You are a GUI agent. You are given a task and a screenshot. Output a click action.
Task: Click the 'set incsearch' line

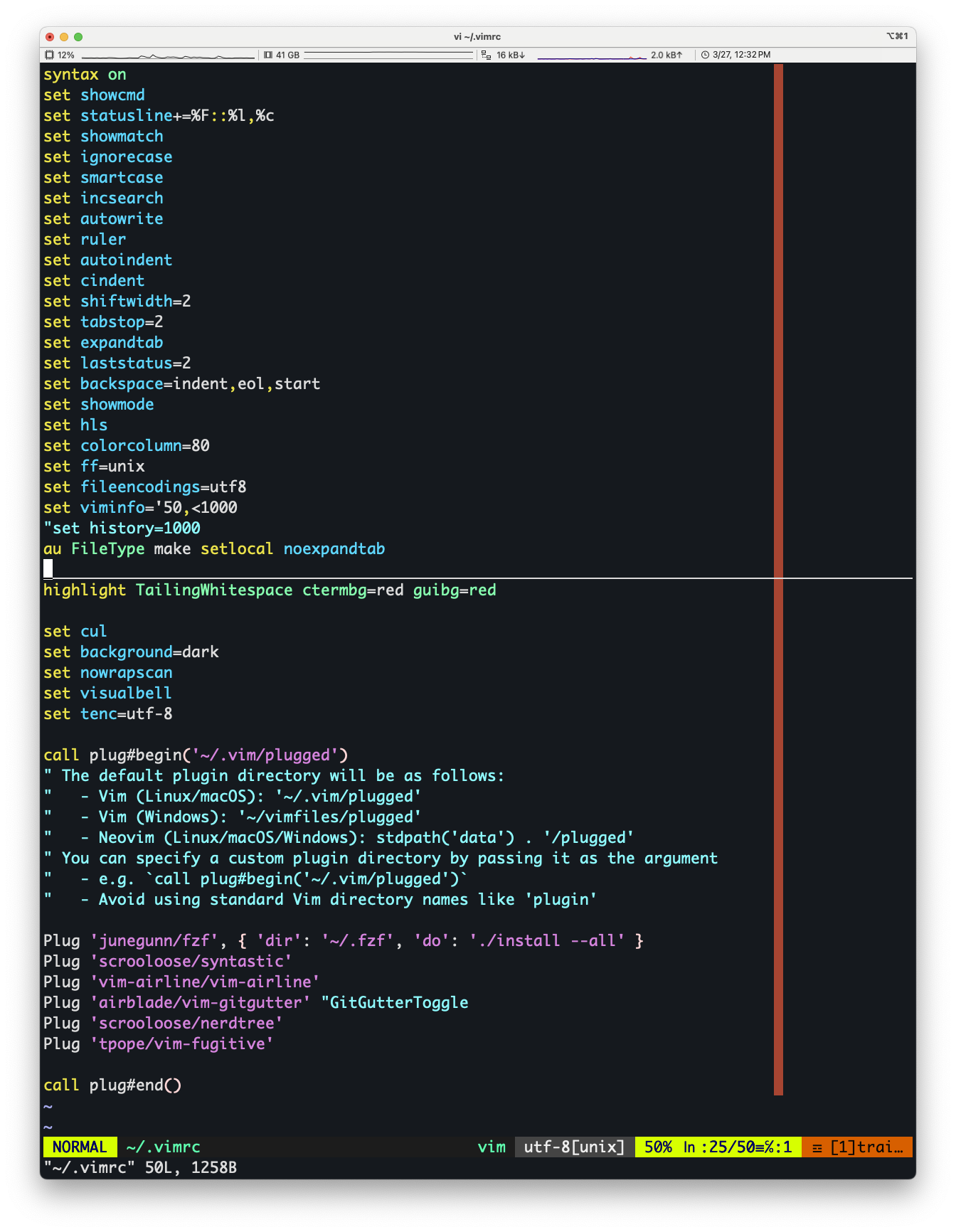tap(103, 198)
